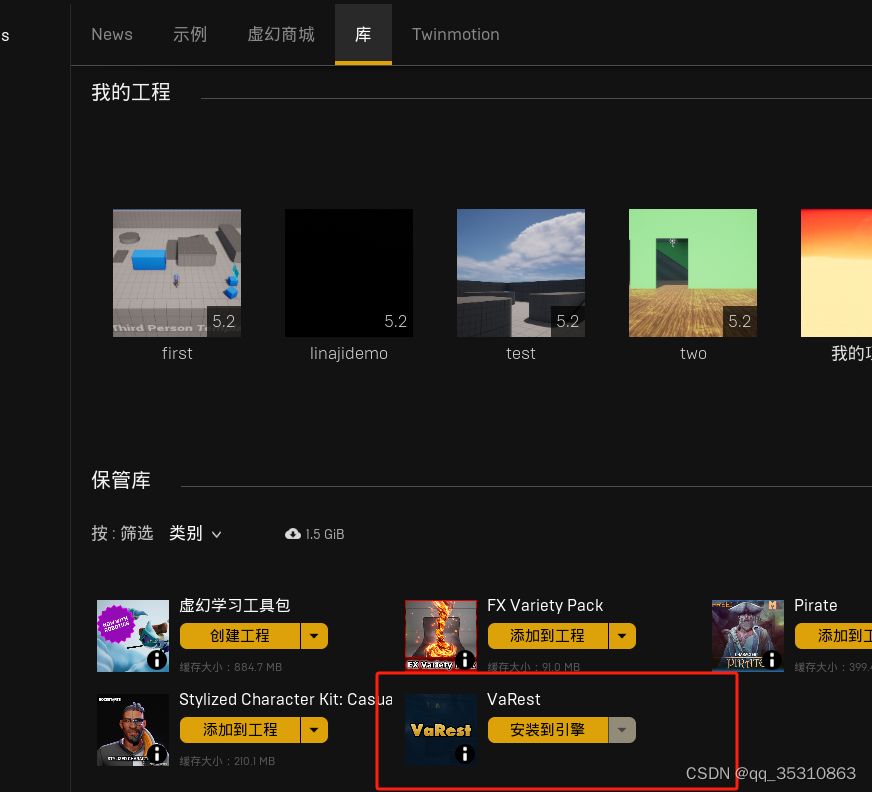Open the dropdown next to FX Variety Pack's 添加到工程
872x792 pixels.
[x=622, y=636]
